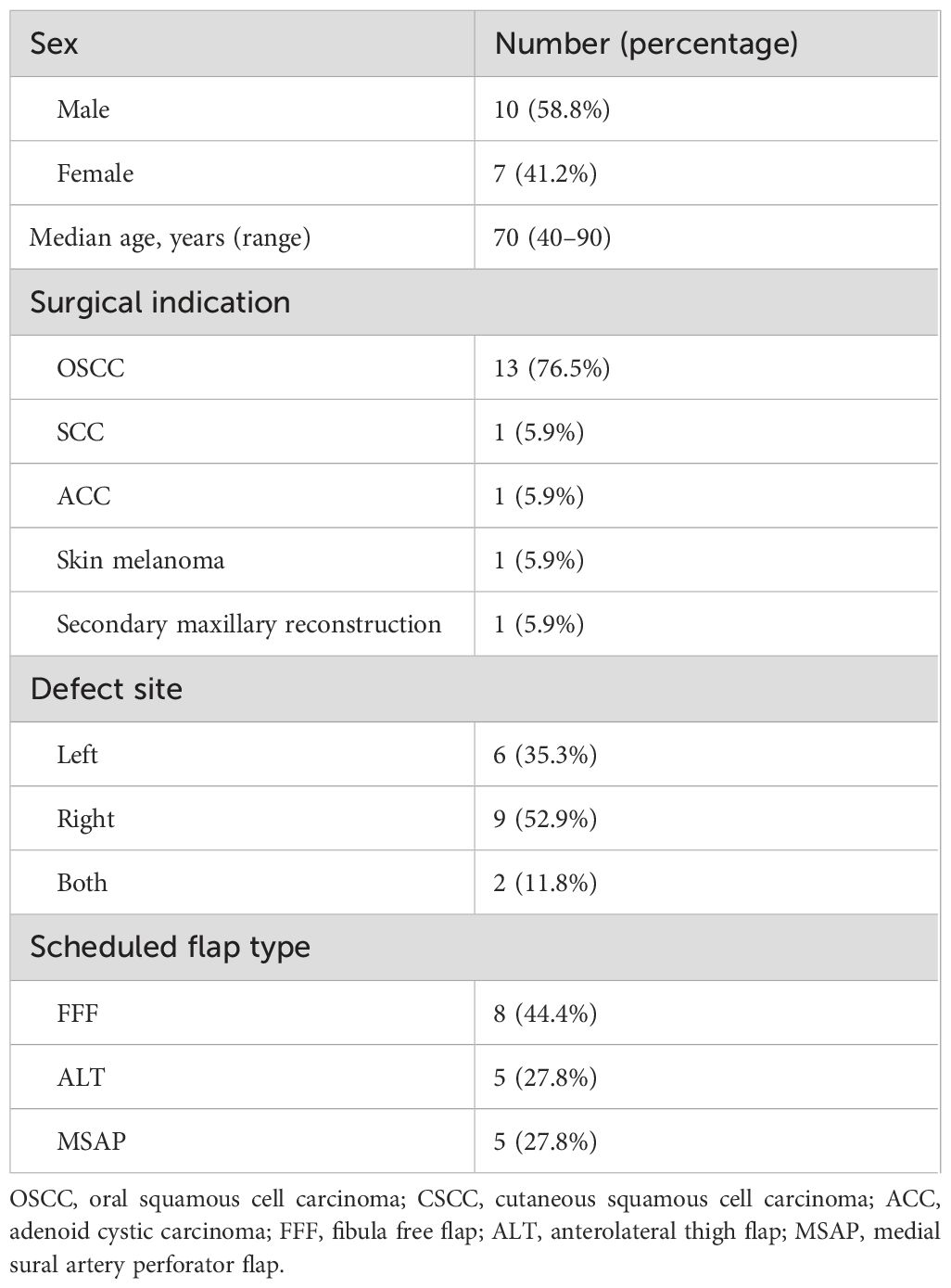Click the median age value 70 (40–90)

(552, 237)
